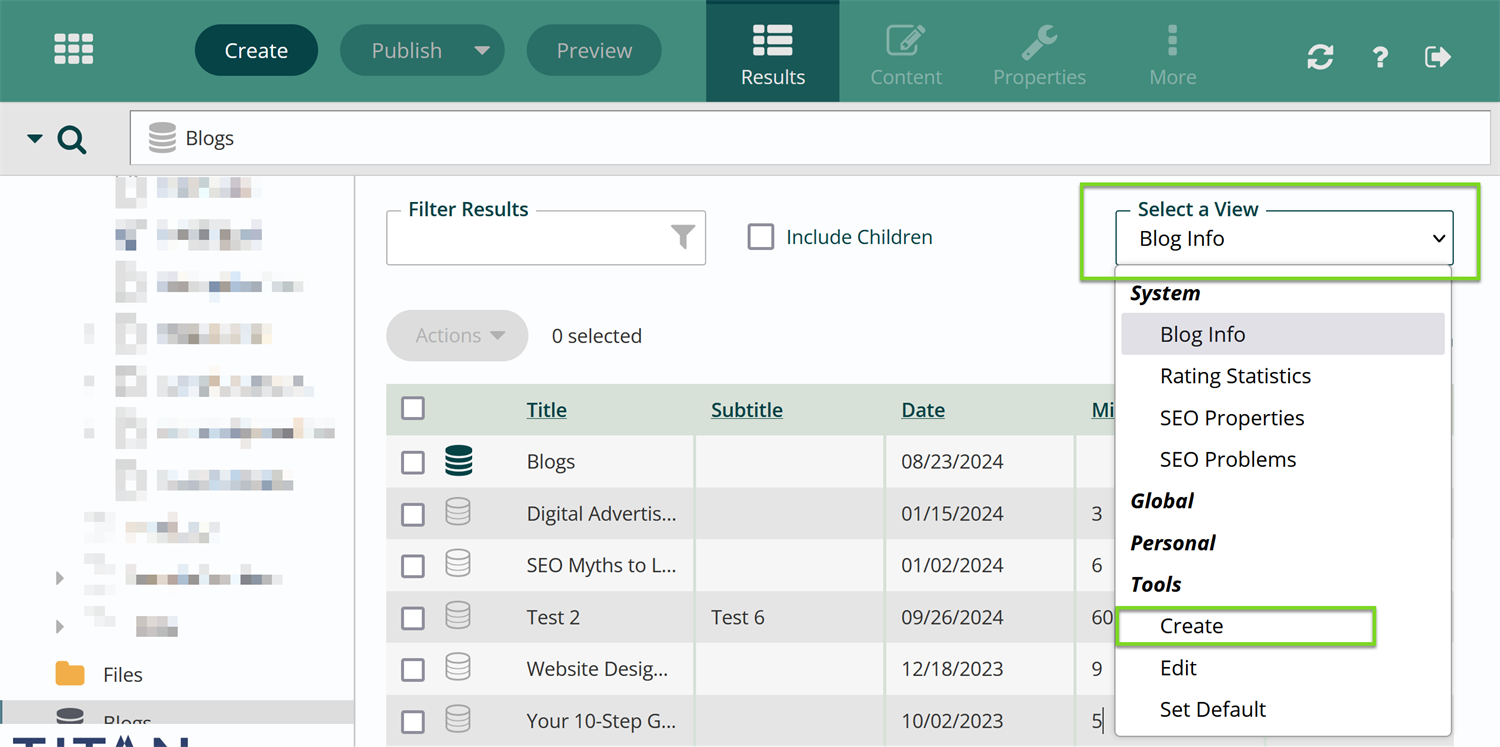Image resolution: width=1500 pixels, height=747 pixels.
Task: Click the Files folder icon in tree
Action: pyautogui.click(x=70, y=674)
